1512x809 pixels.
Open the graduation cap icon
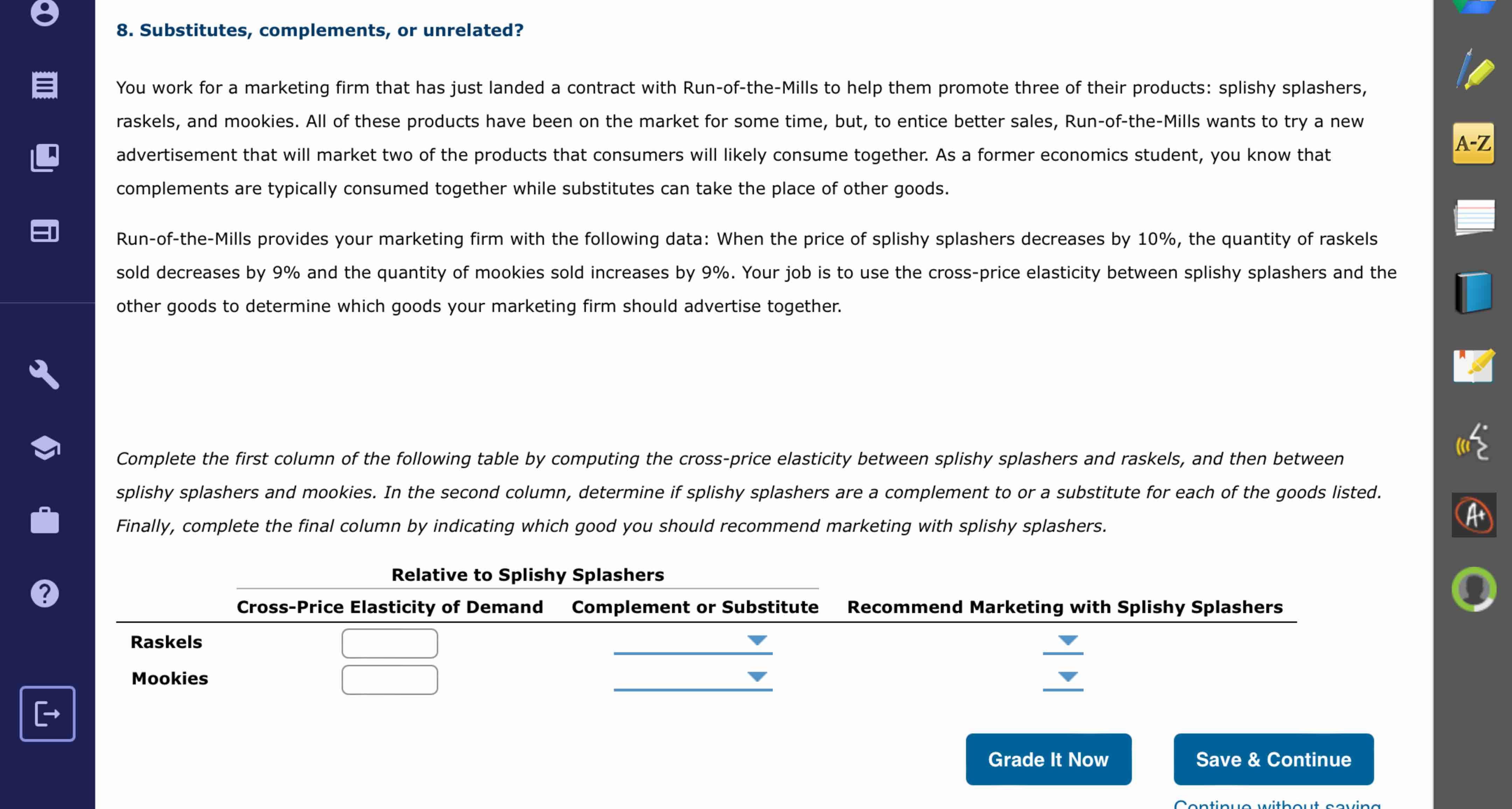[x=44, y=448]
